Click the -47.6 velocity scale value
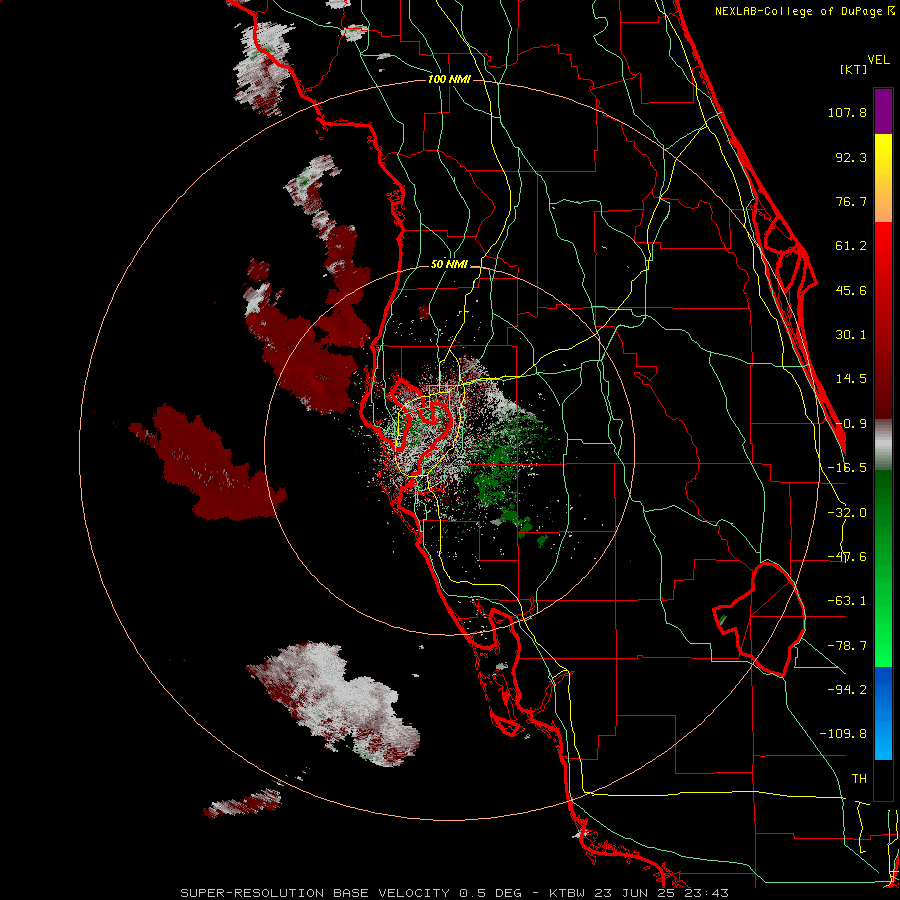The image size is (900, 900). pyautogui.click(x=847, y=557)
